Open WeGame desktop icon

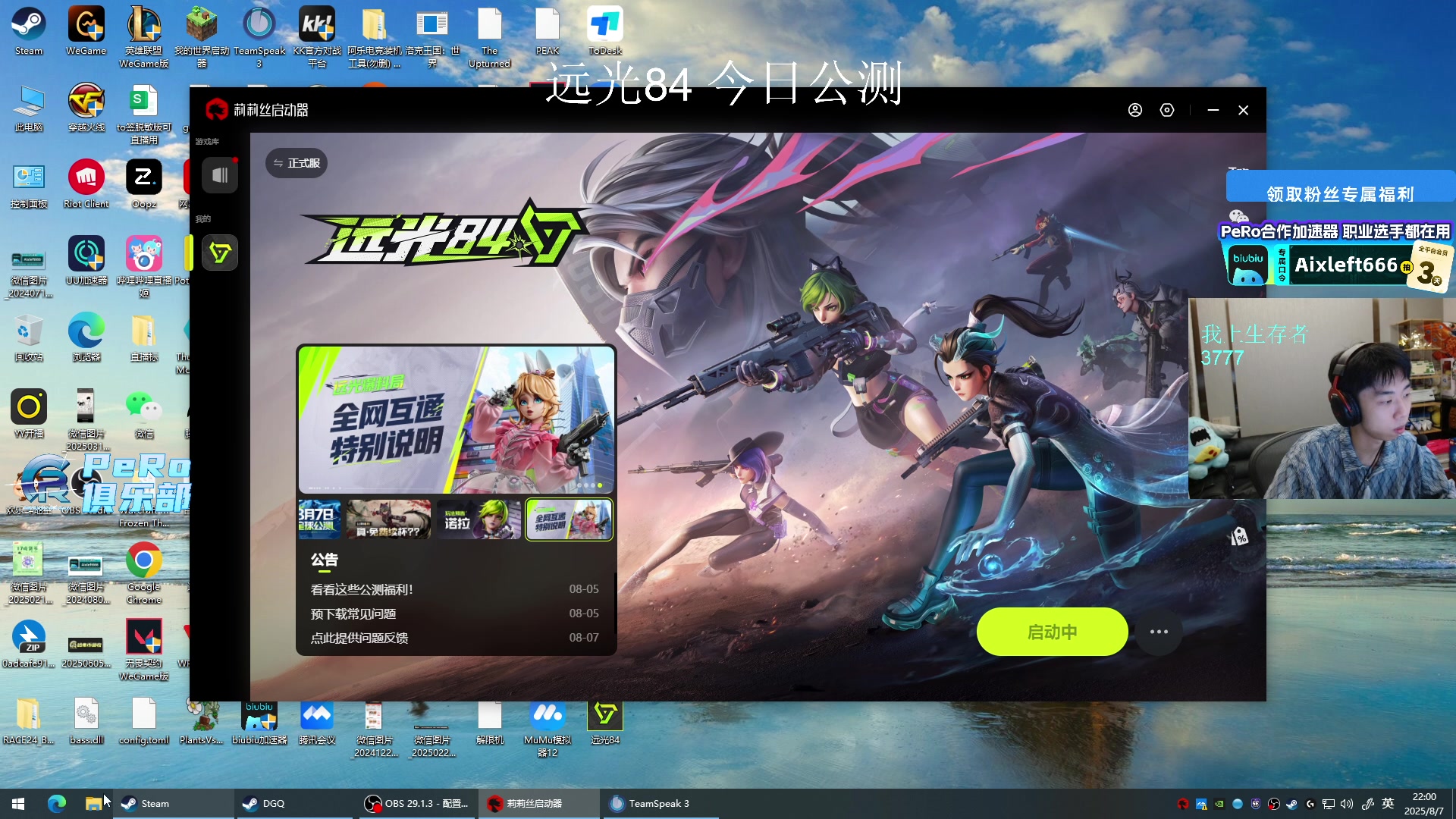coord(86,31)
